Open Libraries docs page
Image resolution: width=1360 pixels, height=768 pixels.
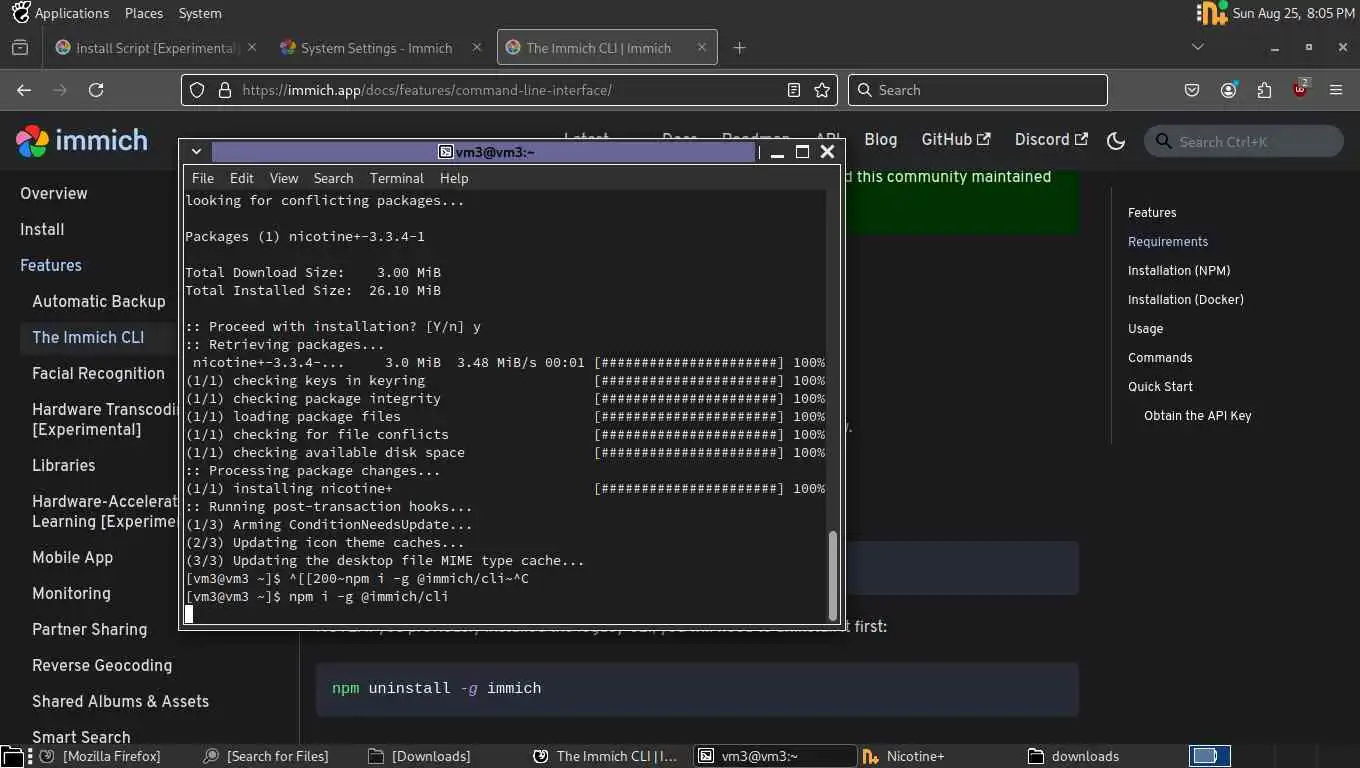tap(63, 465)
